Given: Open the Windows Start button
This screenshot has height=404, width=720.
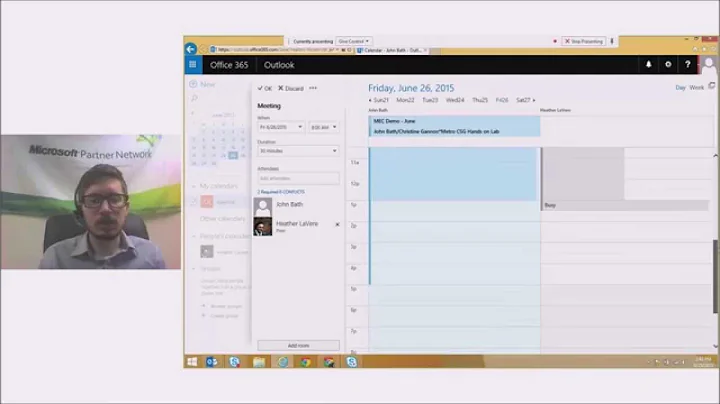Looking at the screenshot, I should 192,362.
